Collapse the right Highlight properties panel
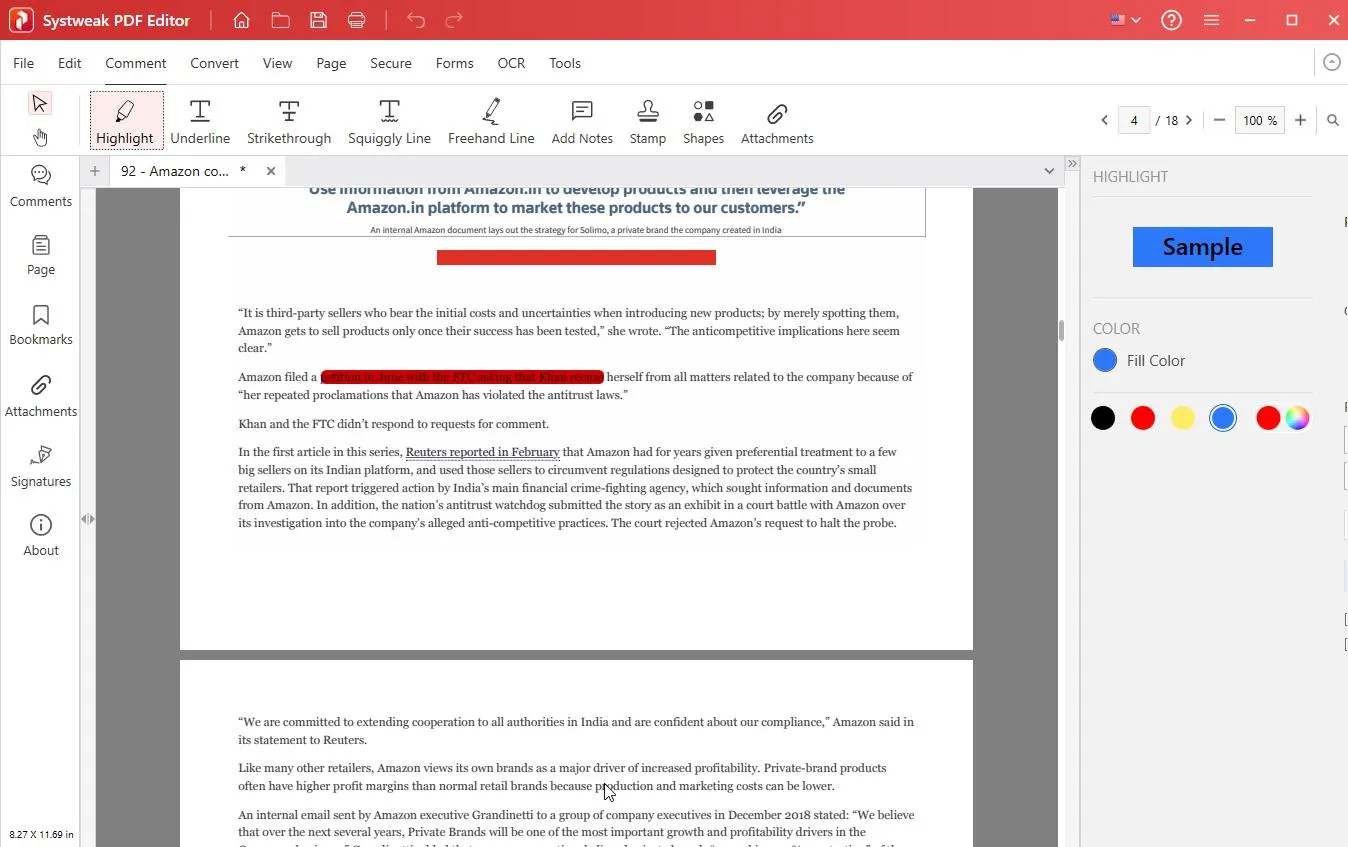The height and width of the screenshot is (847, 1348). tap(1072, 162)
